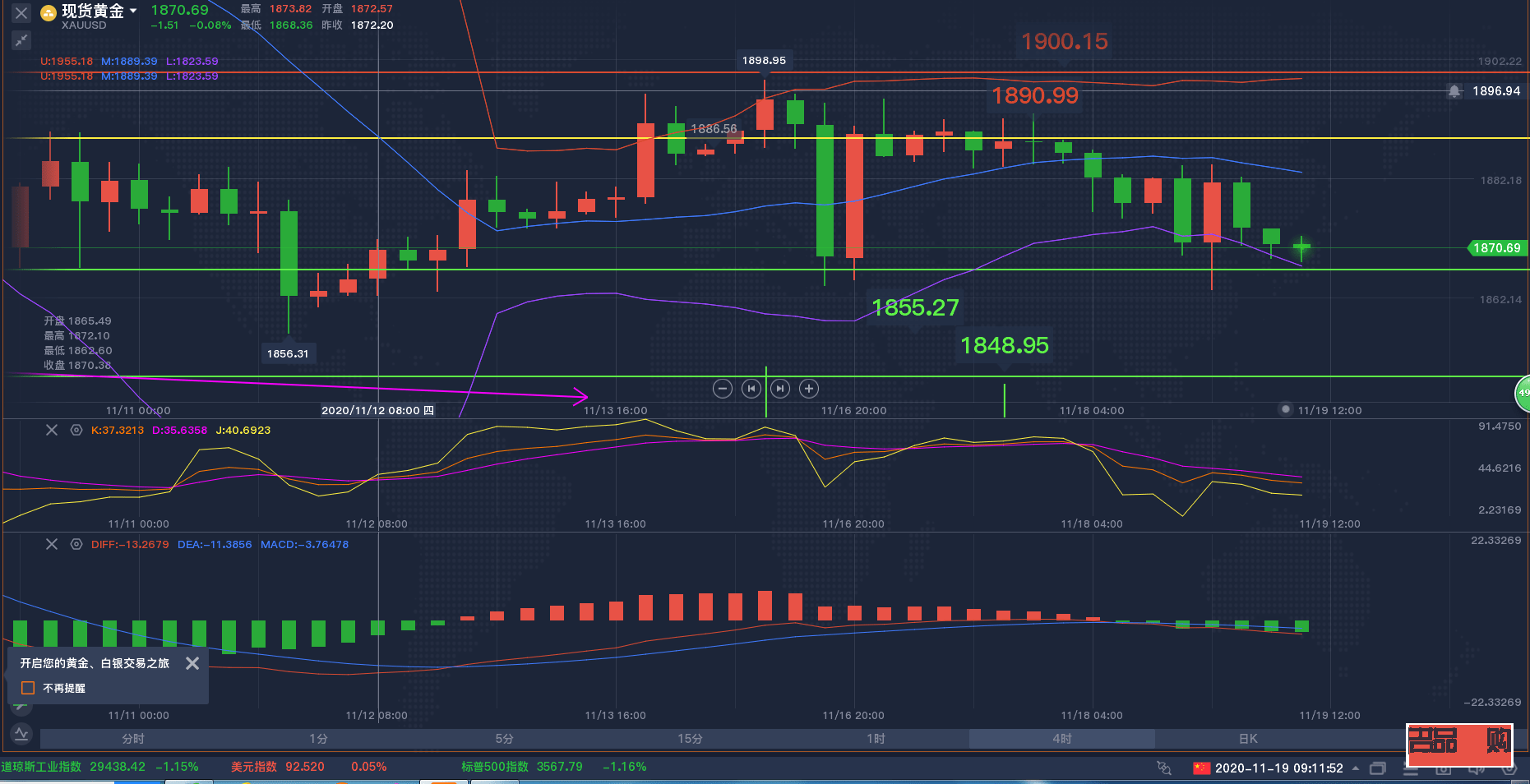This screenshot has height=784, width=1530.
Task: Dismiss the gold and silver trading tip popup
Action: 192,663
